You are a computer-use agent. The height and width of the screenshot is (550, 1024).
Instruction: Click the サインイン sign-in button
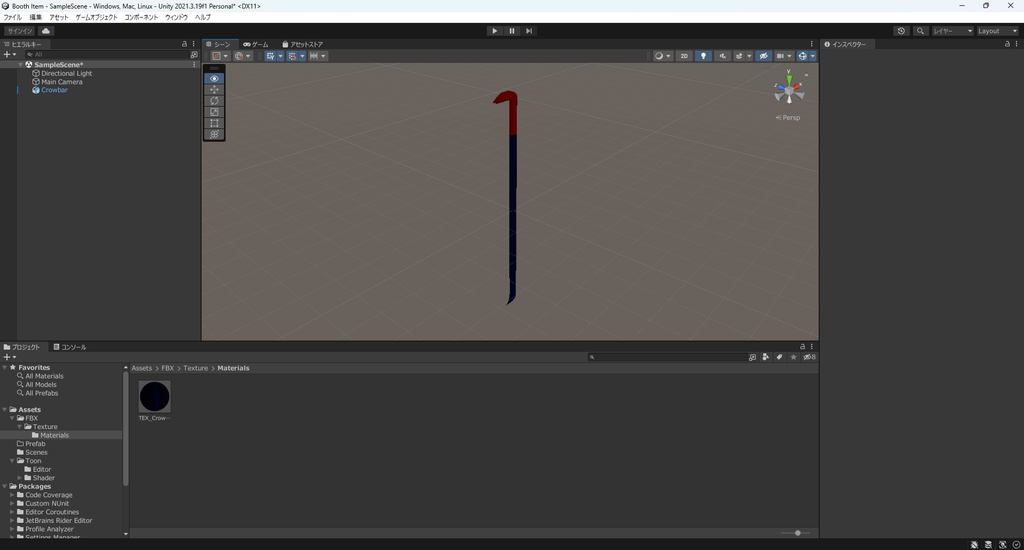[x=20, y=31]
